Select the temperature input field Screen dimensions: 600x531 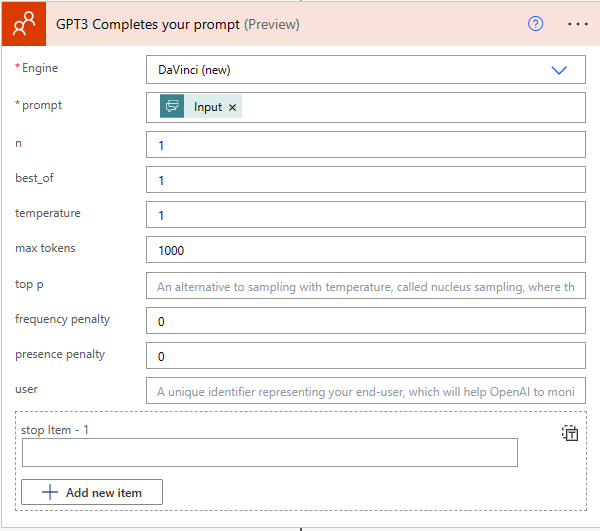(x=365, y=215)
